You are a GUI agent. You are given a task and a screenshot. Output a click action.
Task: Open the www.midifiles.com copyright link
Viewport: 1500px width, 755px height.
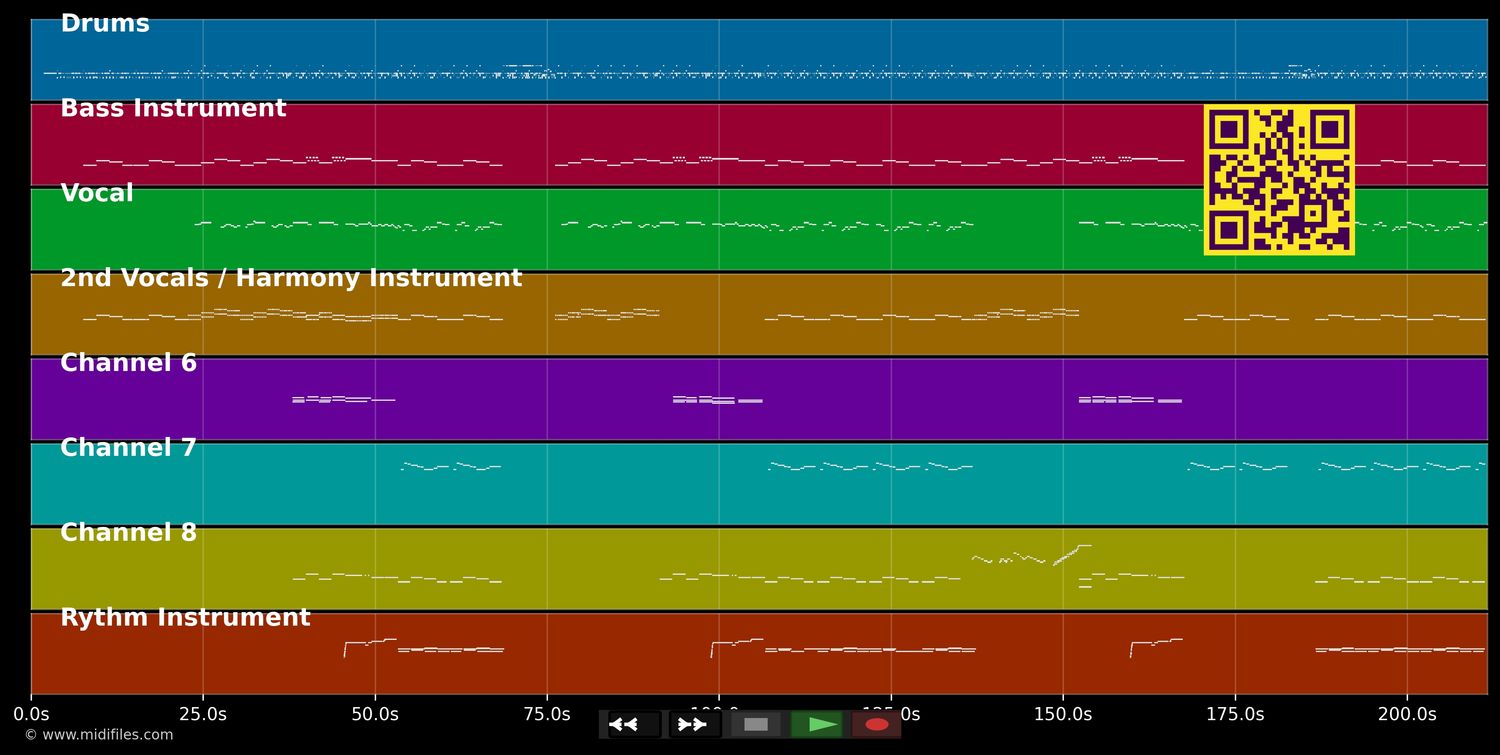click(98, 735)
